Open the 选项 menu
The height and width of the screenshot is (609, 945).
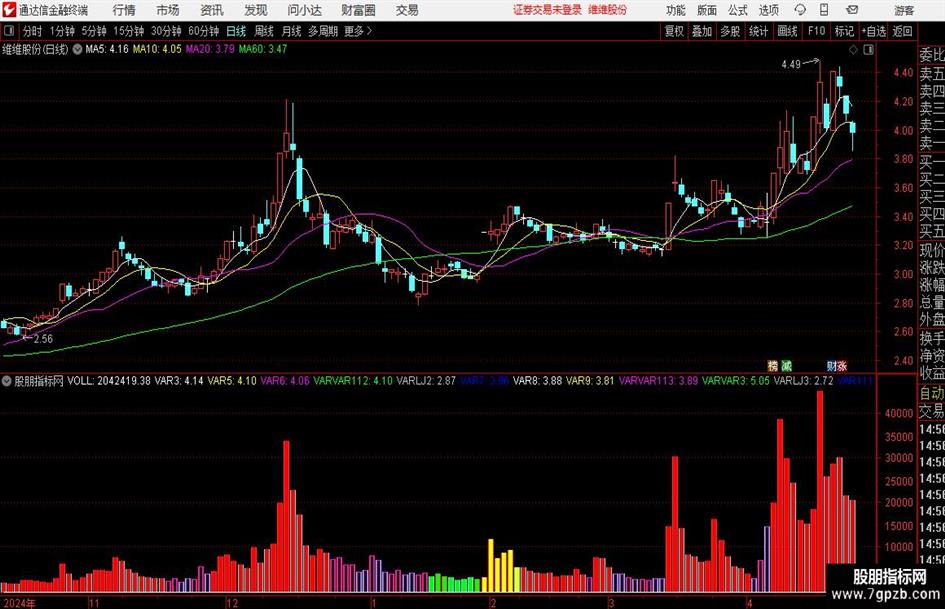click(x=768, y=10)
